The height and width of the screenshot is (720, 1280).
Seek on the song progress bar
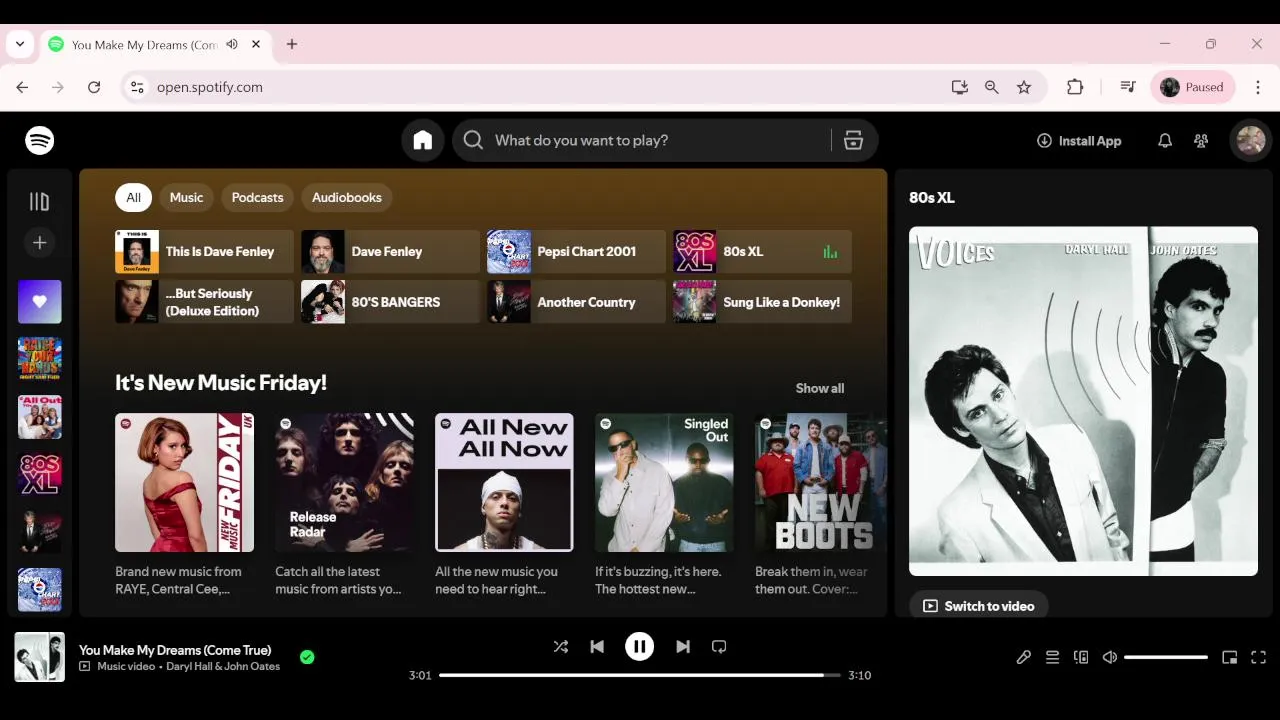tap(639, 675)
